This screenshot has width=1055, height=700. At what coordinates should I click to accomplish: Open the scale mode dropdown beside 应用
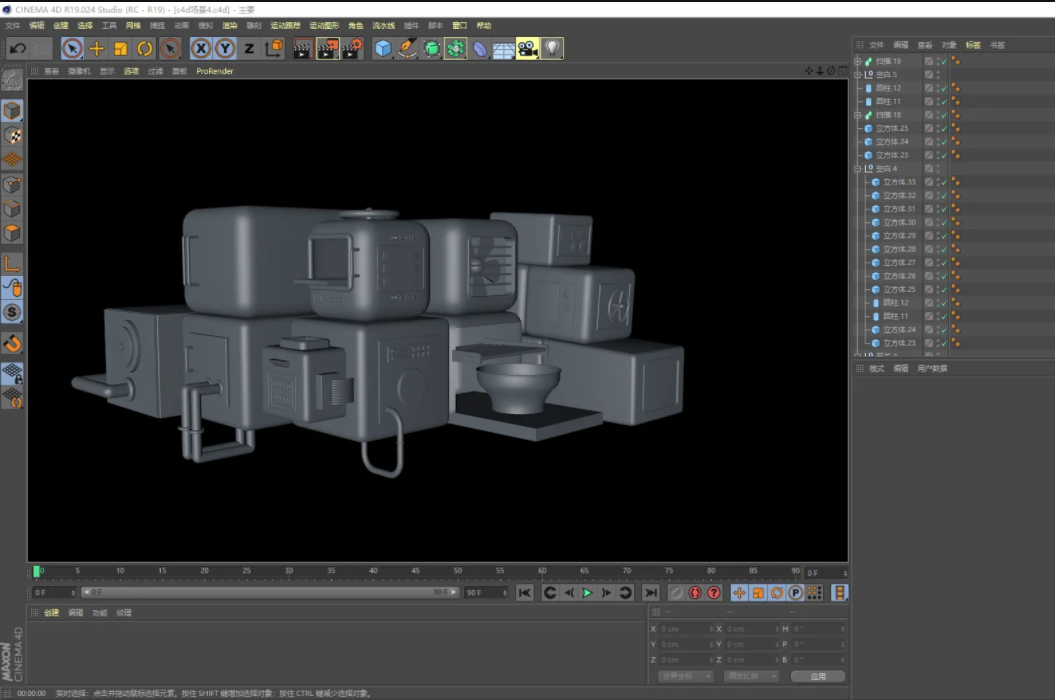click(751, 676)
